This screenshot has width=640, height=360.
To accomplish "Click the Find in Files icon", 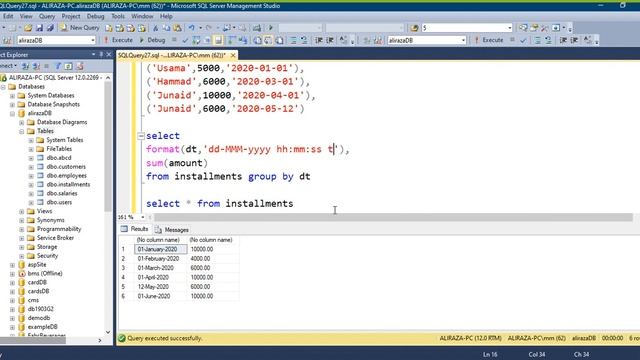I will (414, 28).
